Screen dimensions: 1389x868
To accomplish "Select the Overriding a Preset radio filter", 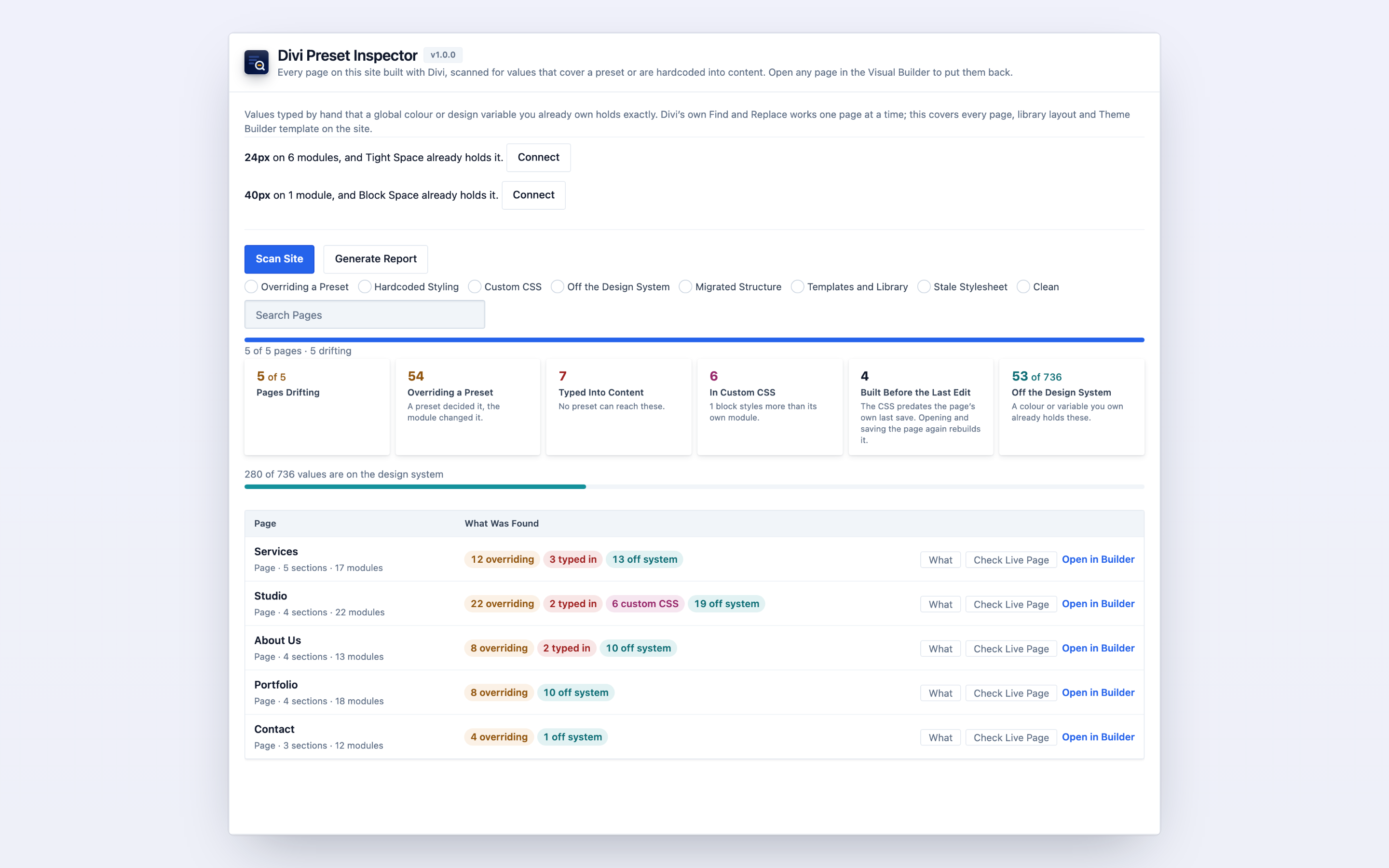I will 251,286.
